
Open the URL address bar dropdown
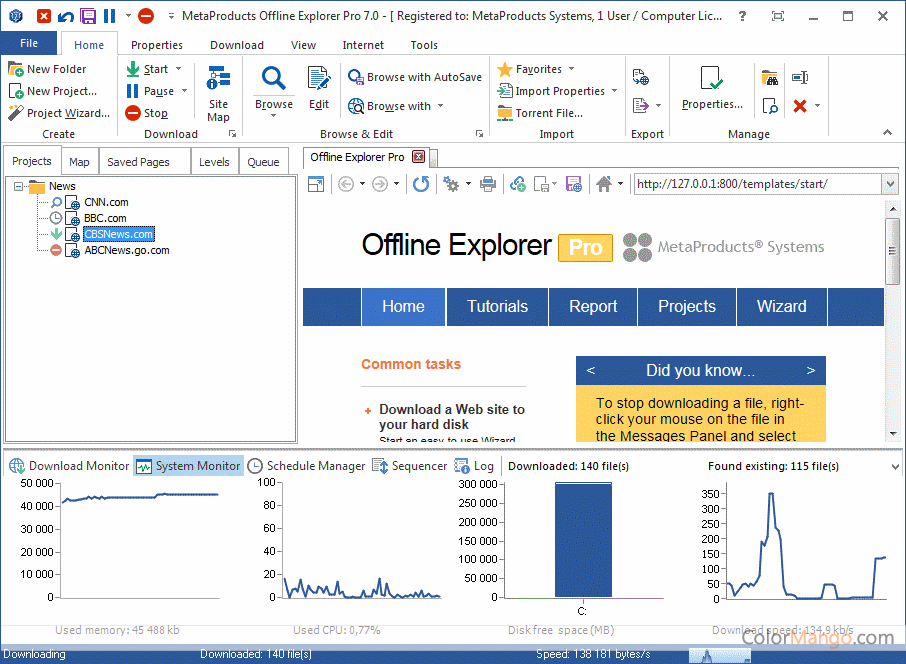(x=889, y=184)
